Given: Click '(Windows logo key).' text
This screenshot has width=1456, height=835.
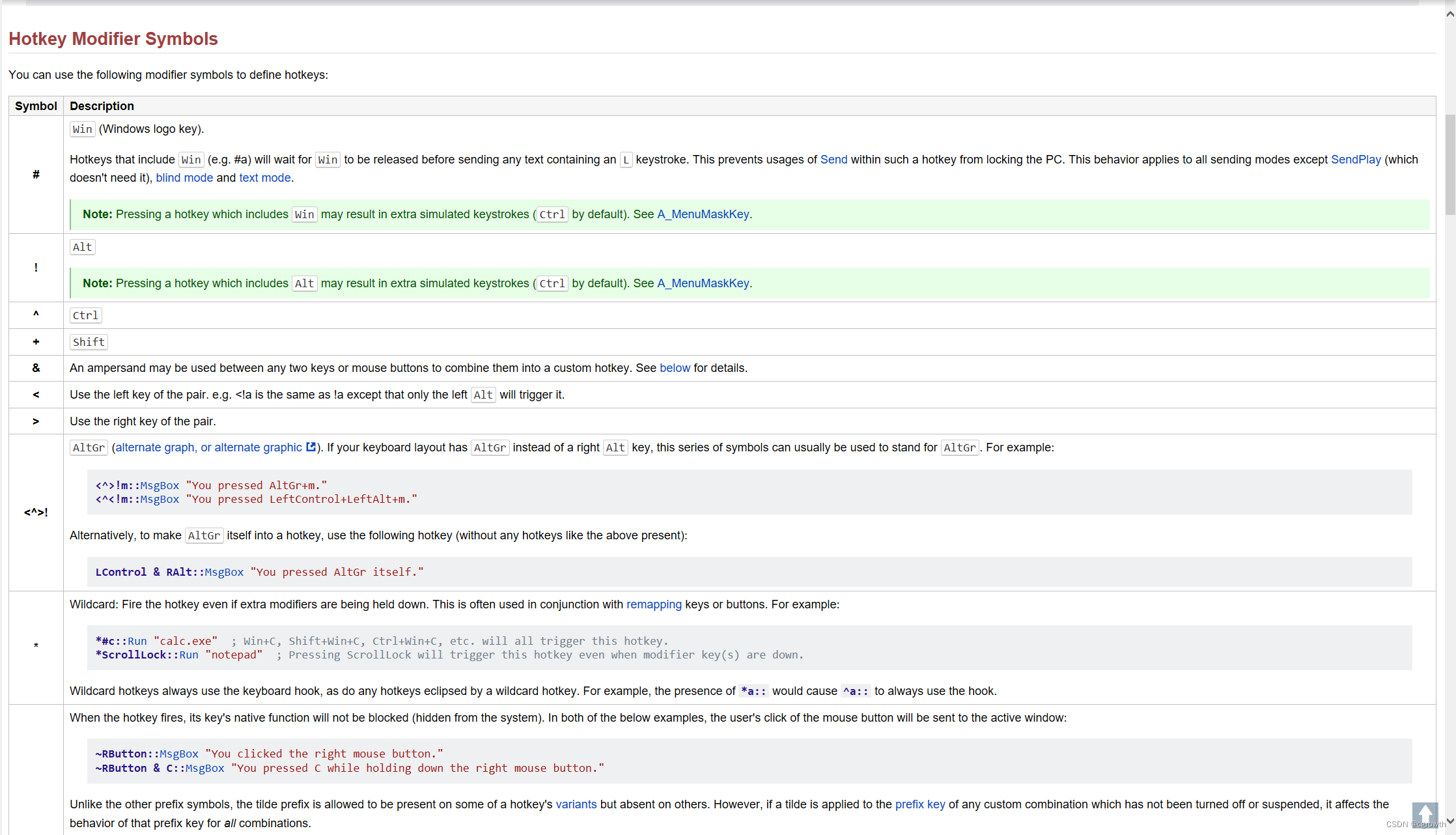Looking at the screenshot, I should point(151,129).
